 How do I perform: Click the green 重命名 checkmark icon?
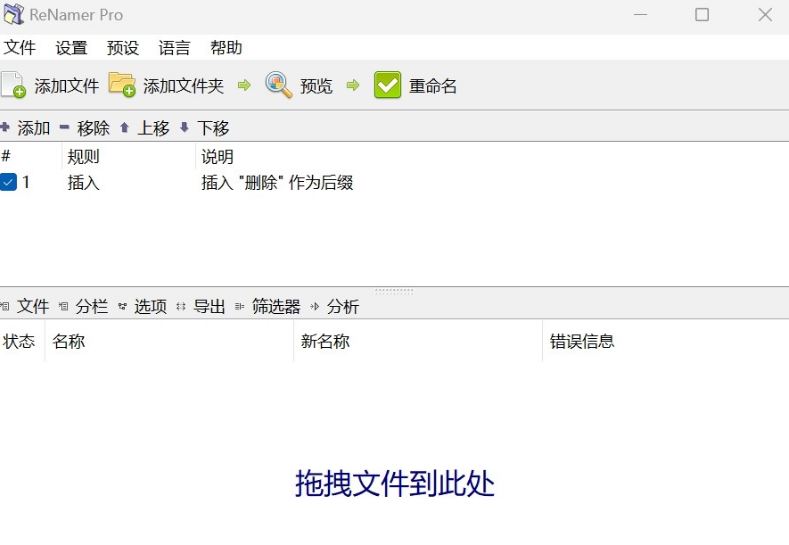coord(387,86)
